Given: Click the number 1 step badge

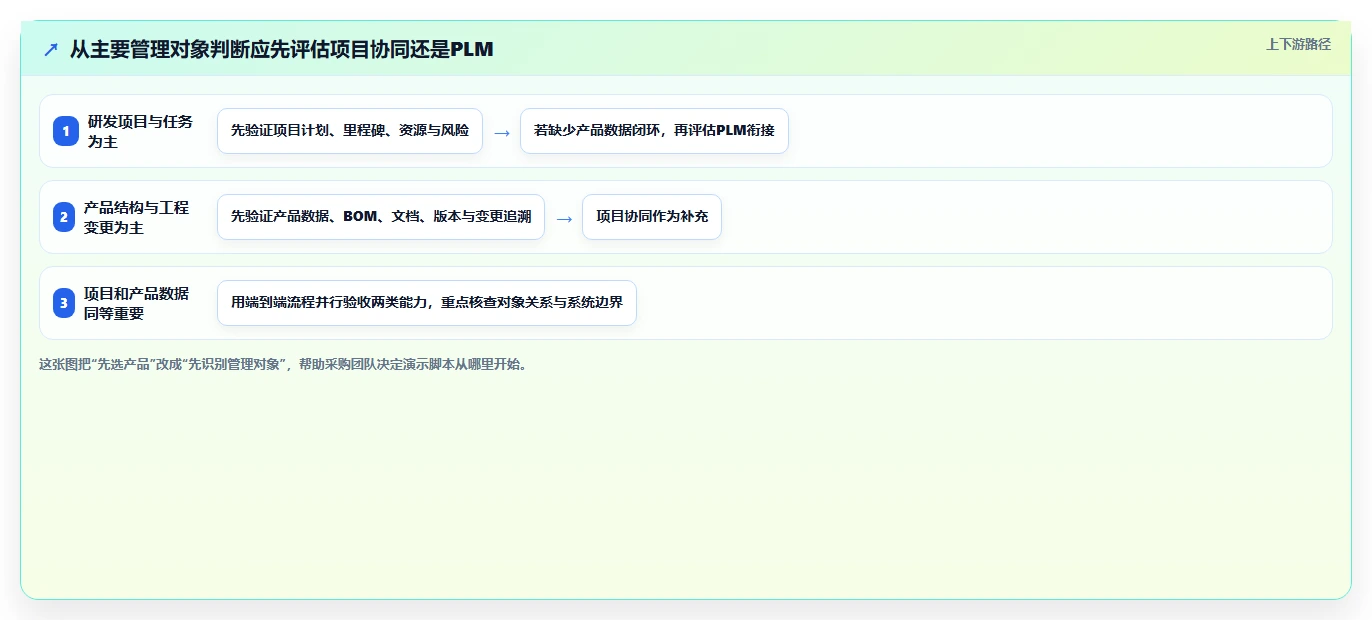Looking at the screenshot, I should pyautogui.click(x=65, y=131).
